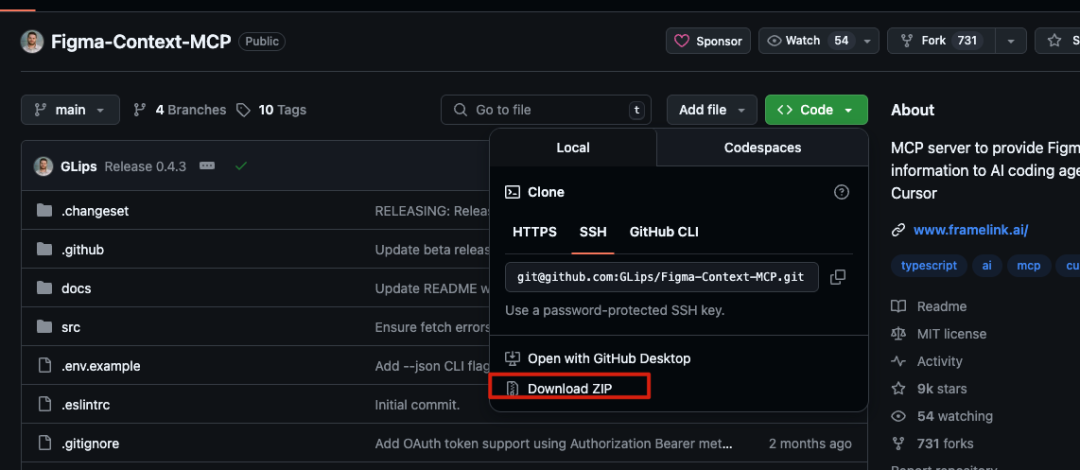1080x470 pixels.
Task: Open the 4 Branches link
Action: click(x=180, y=110)
